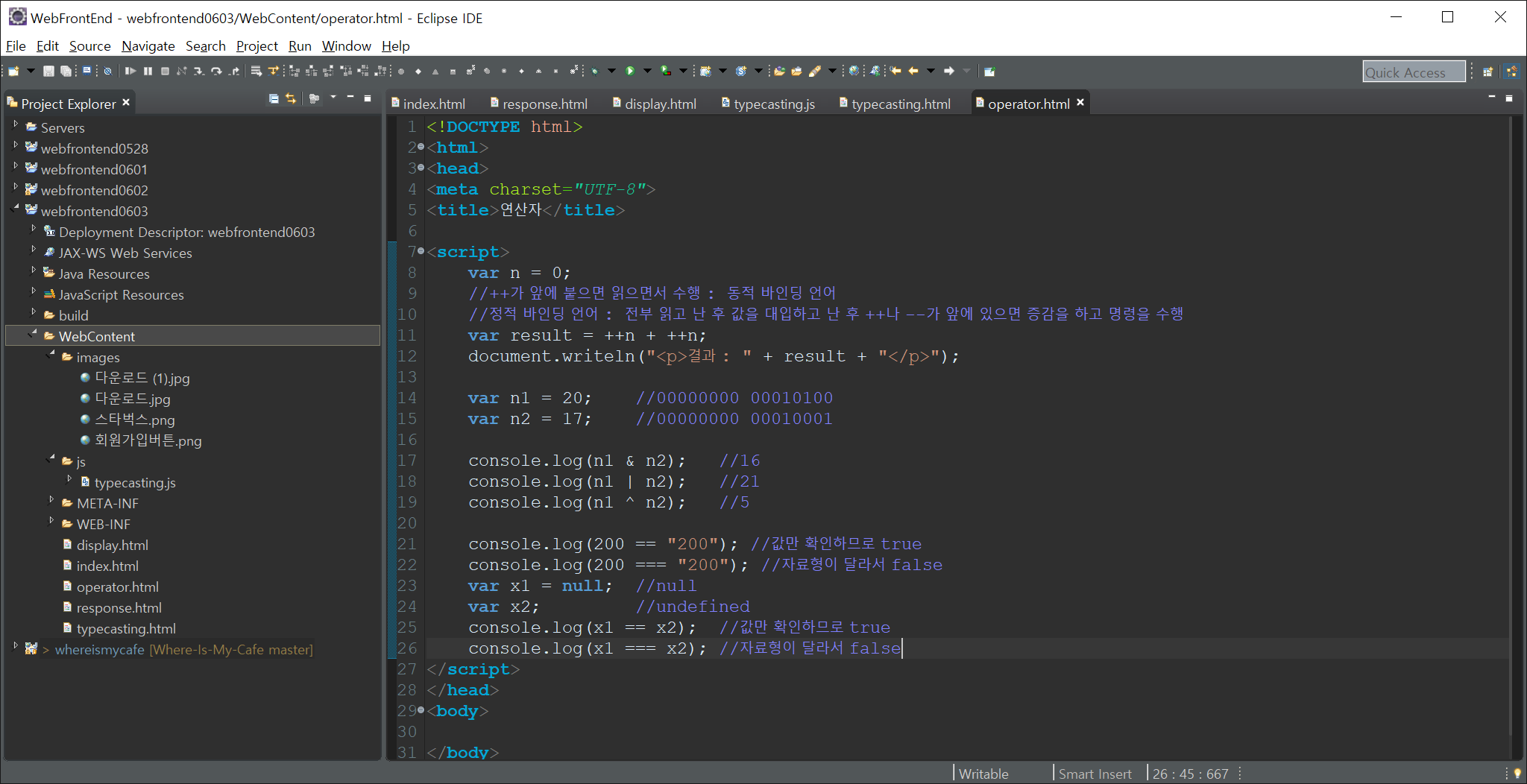Viewport: 1527px width, 784px height.
Task: Open the File menu
Action: pos(16,45)
